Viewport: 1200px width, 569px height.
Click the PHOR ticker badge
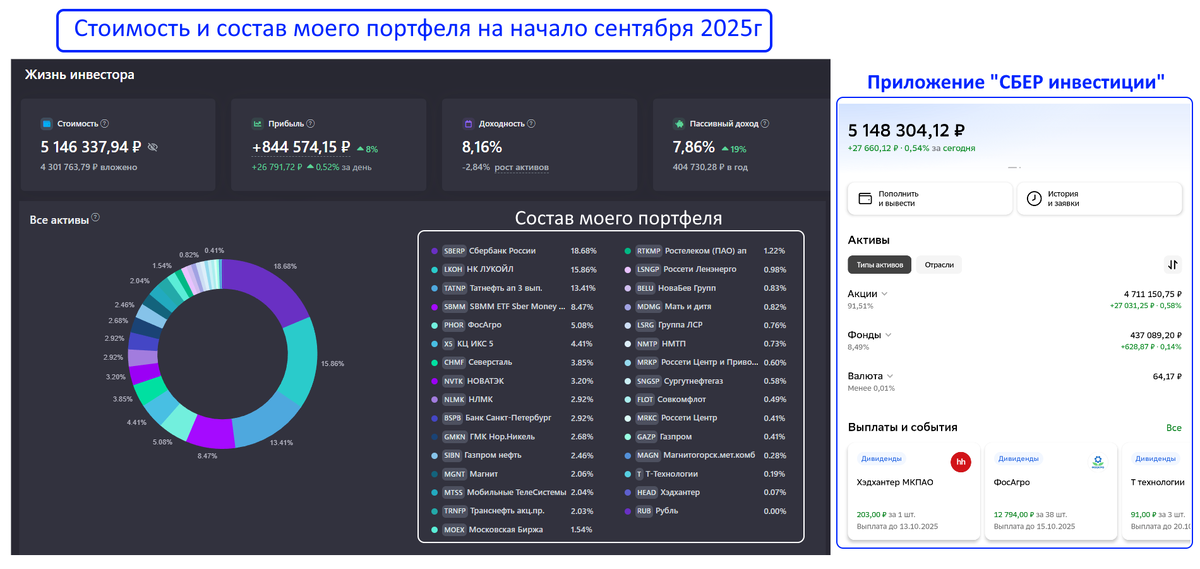coord(454,326)
